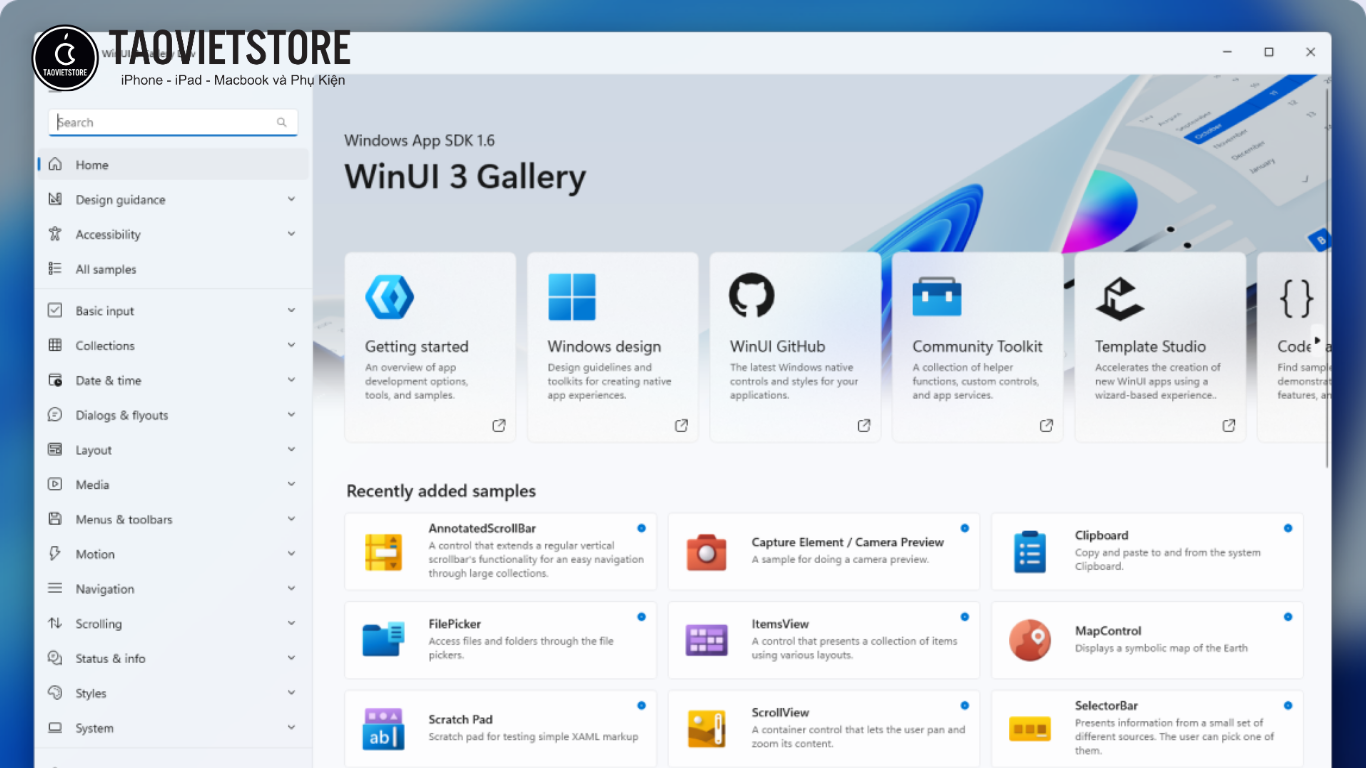
Task: Open external link on Template Studio card
Action: 1229,425
